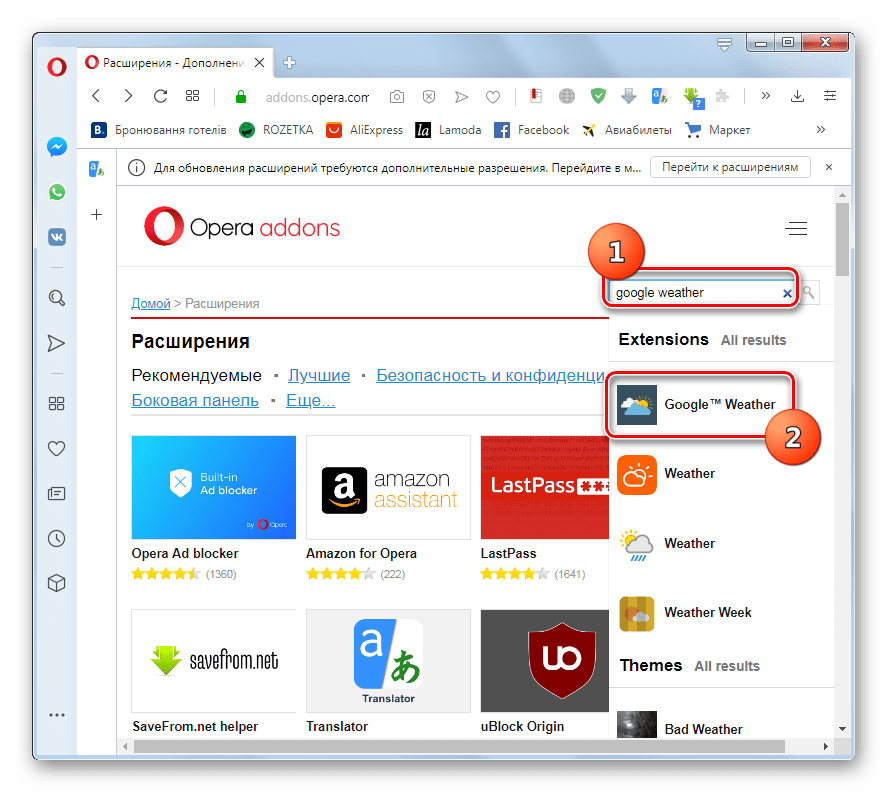Open the Speed Dial grid in the toolbar
Viewport: 888px width, 793px height.
coord(193,96)
